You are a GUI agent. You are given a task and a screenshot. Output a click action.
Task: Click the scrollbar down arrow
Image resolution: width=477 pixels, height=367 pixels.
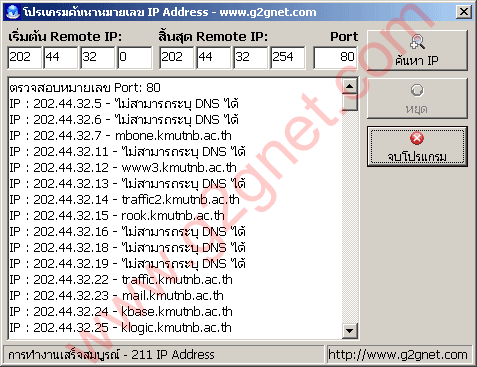pos(350,331)
